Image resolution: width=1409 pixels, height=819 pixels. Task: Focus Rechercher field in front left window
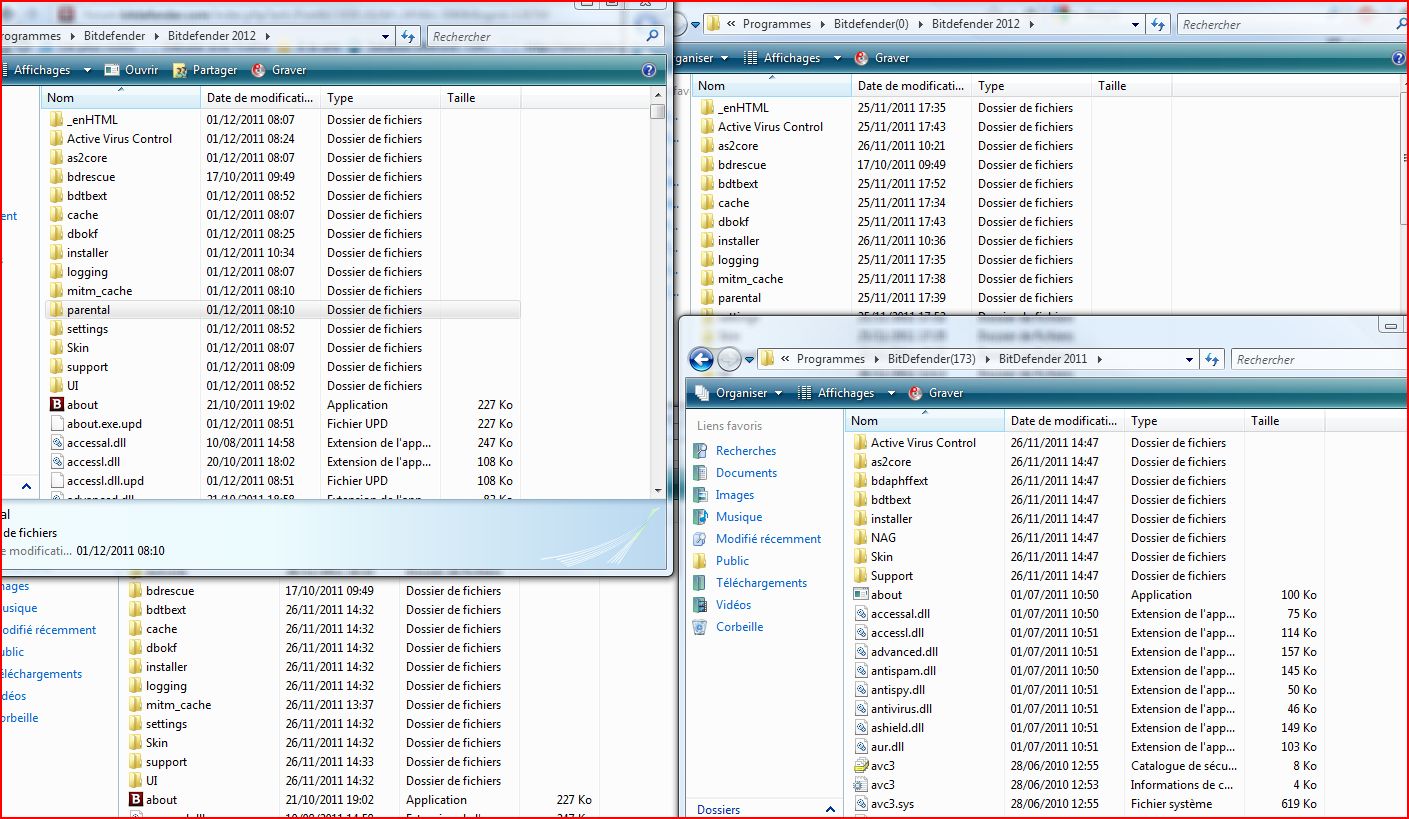536,36
